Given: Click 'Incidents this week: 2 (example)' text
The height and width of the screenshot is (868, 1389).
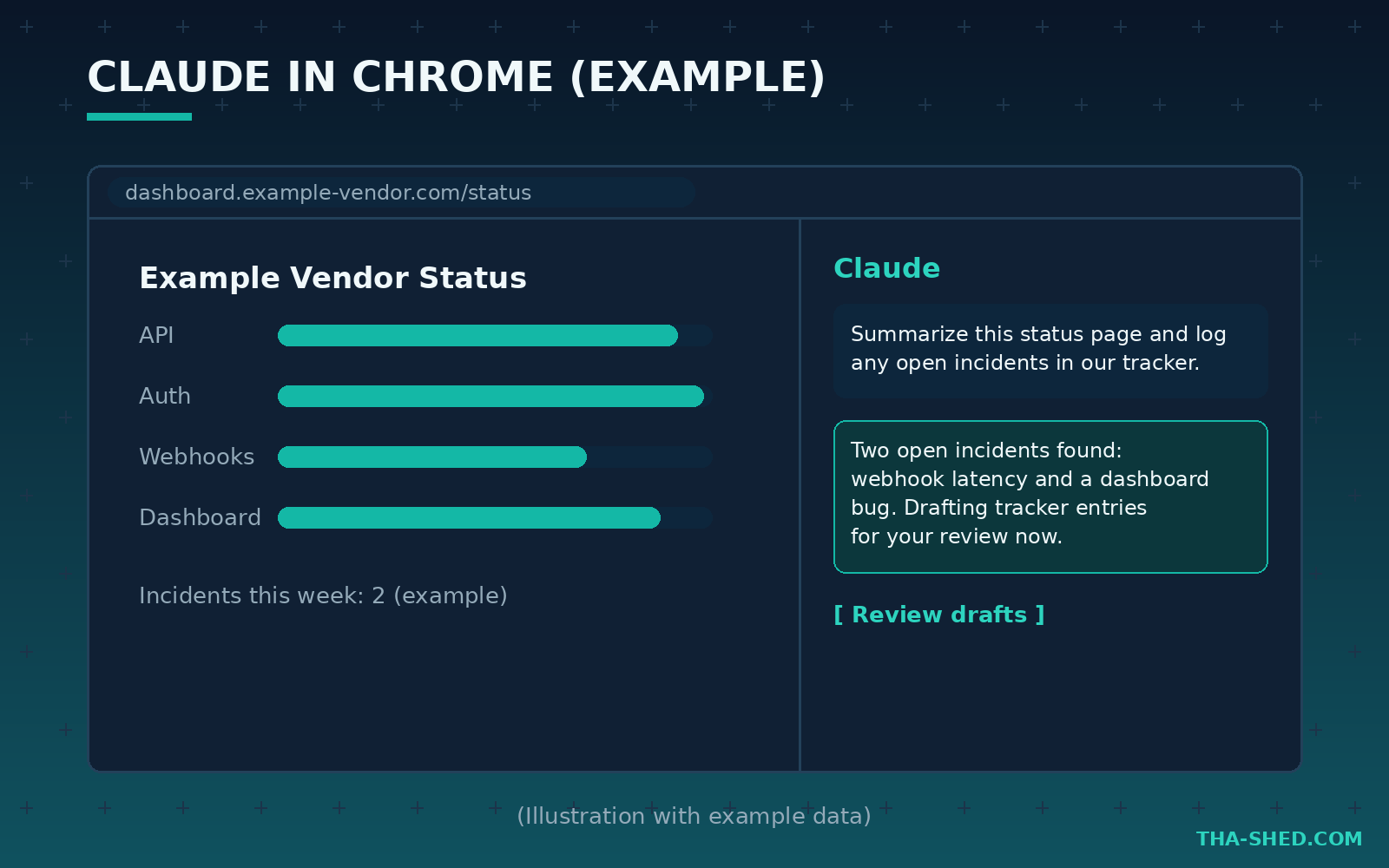Looking at the screenshot, I should click(323, 595).
